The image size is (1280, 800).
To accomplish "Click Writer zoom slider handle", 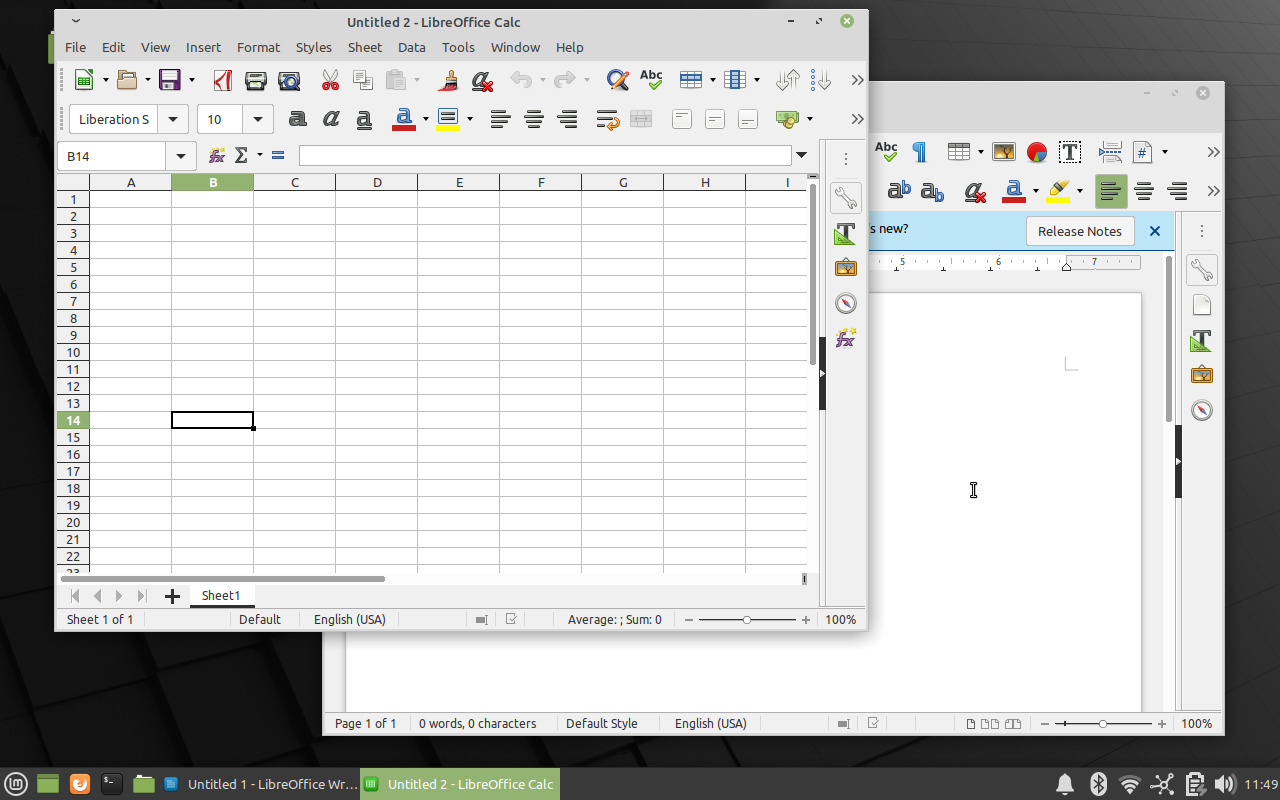I will click(x=1102, y=724).
